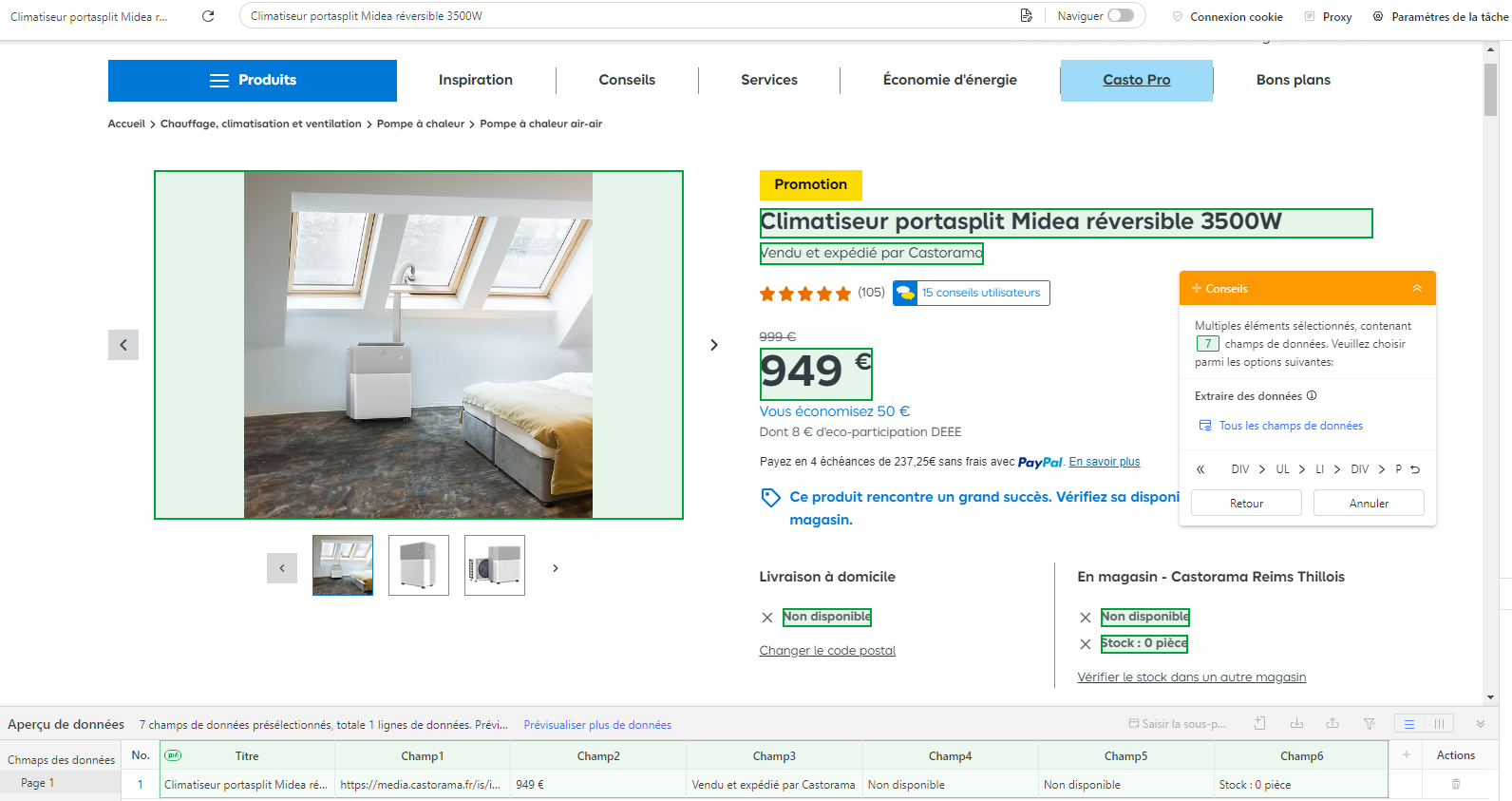Click the page source icon in URL bar
The width and height of the screenshot is (1512, 801).
tap(1027, 16)
